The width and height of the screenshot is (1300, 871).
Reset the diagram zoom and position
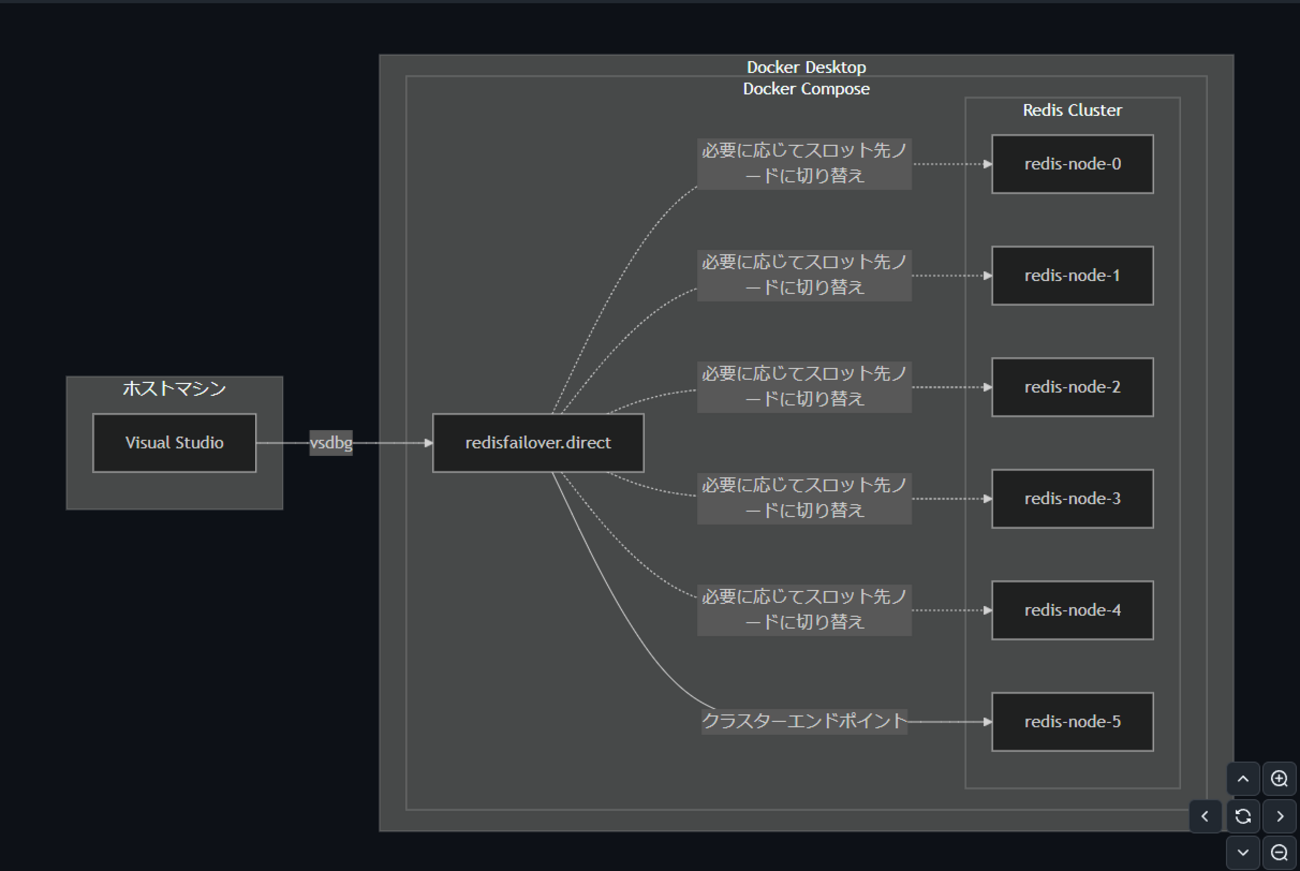1242,816
